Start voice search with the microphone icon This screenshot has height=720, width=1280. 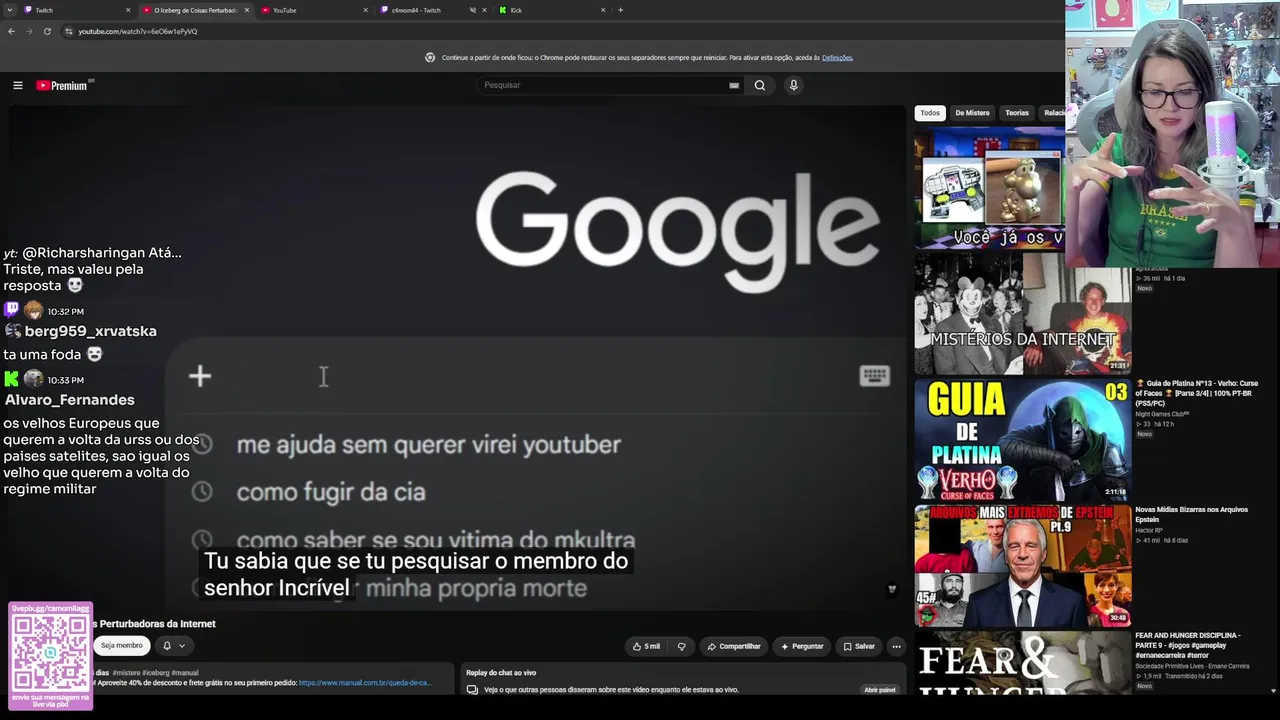pos(793,85)
